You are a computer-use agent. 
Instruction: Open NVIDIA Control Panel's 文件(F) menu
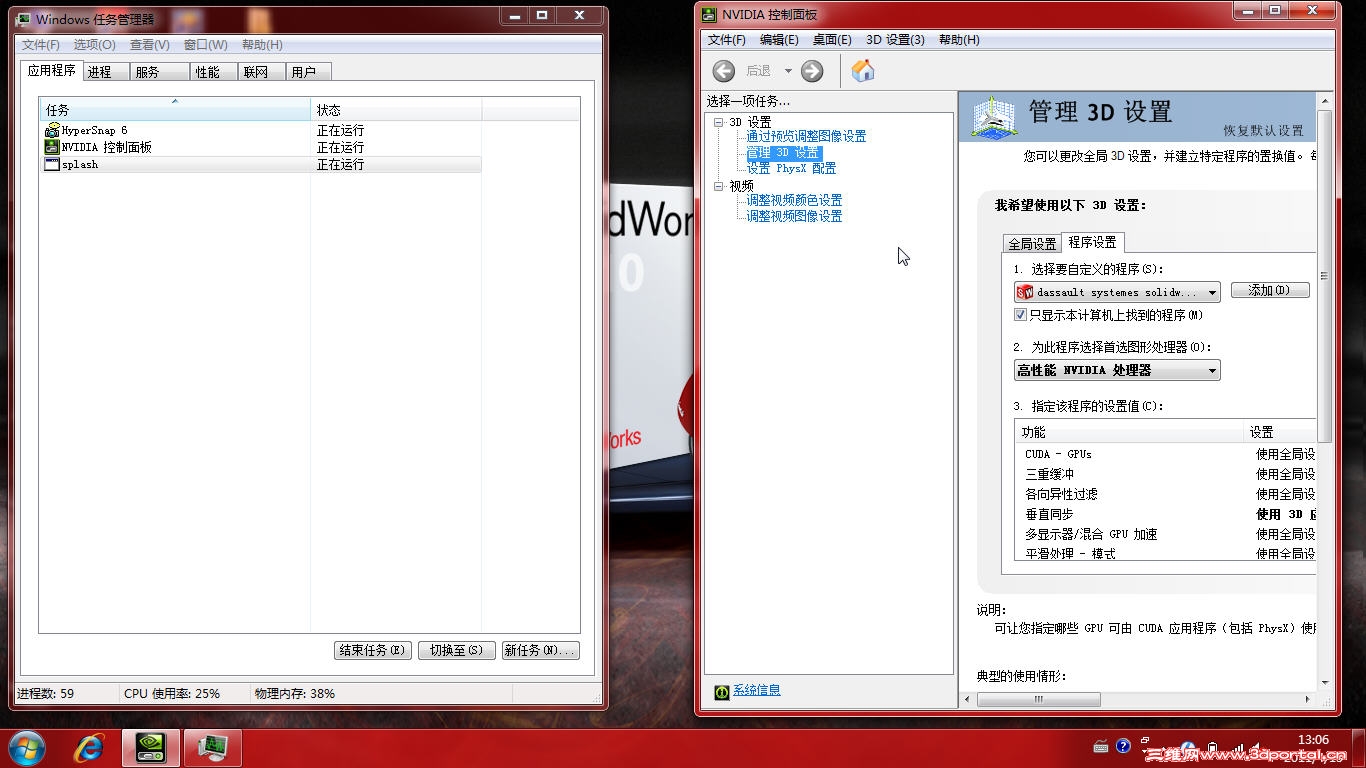pos(727,40)
